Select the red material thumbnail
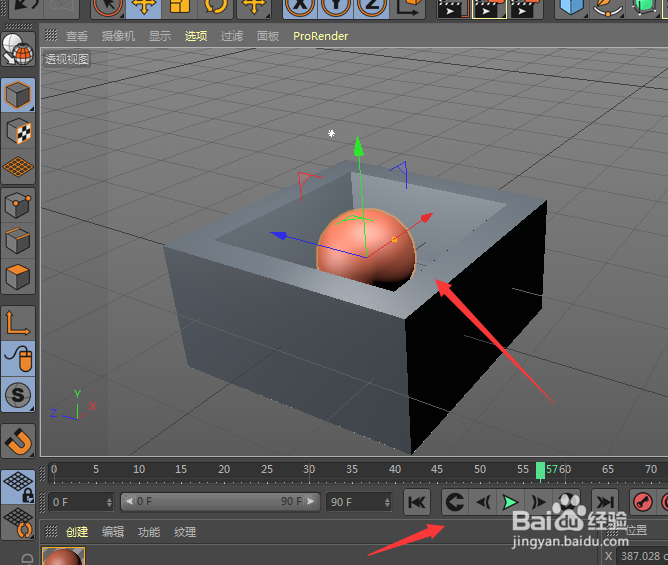668x565 pixels. pos(63,556)
